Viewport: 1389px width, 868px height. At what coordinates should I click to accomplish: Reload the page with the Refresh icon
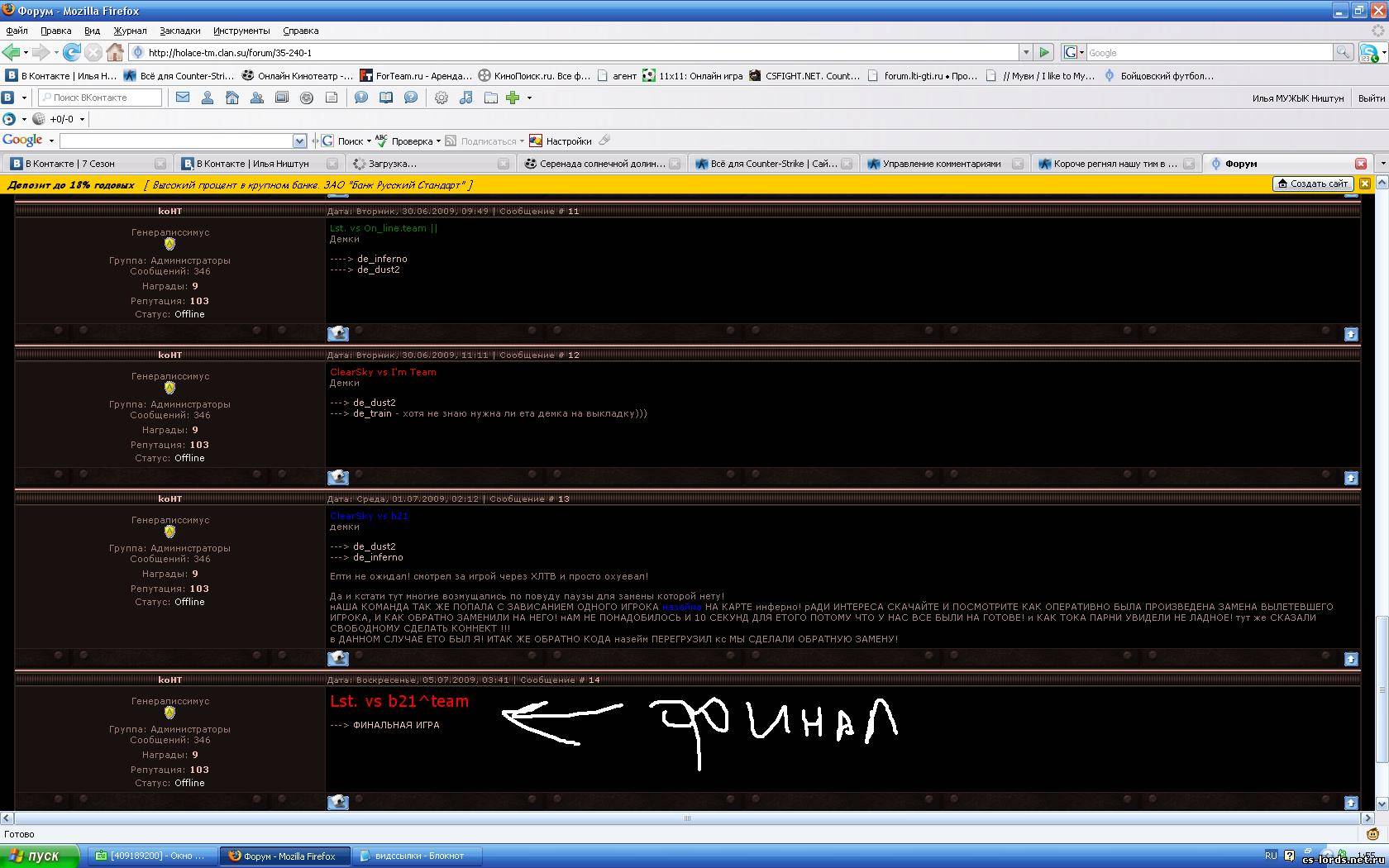[72, 52]
